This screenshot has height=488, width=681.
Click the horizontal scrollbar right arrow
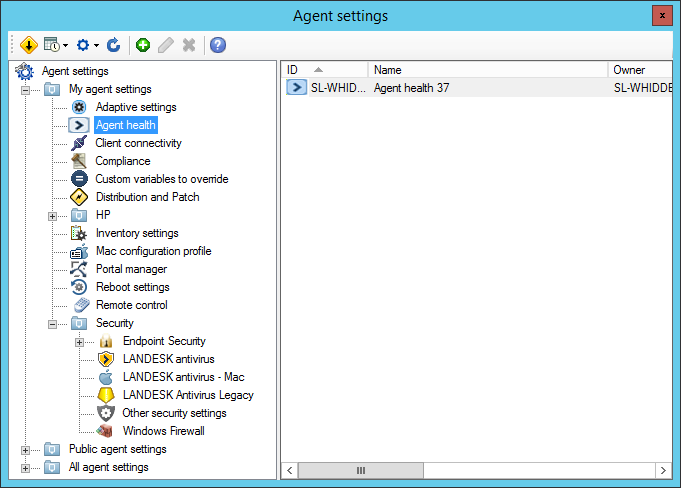point(662,470)
